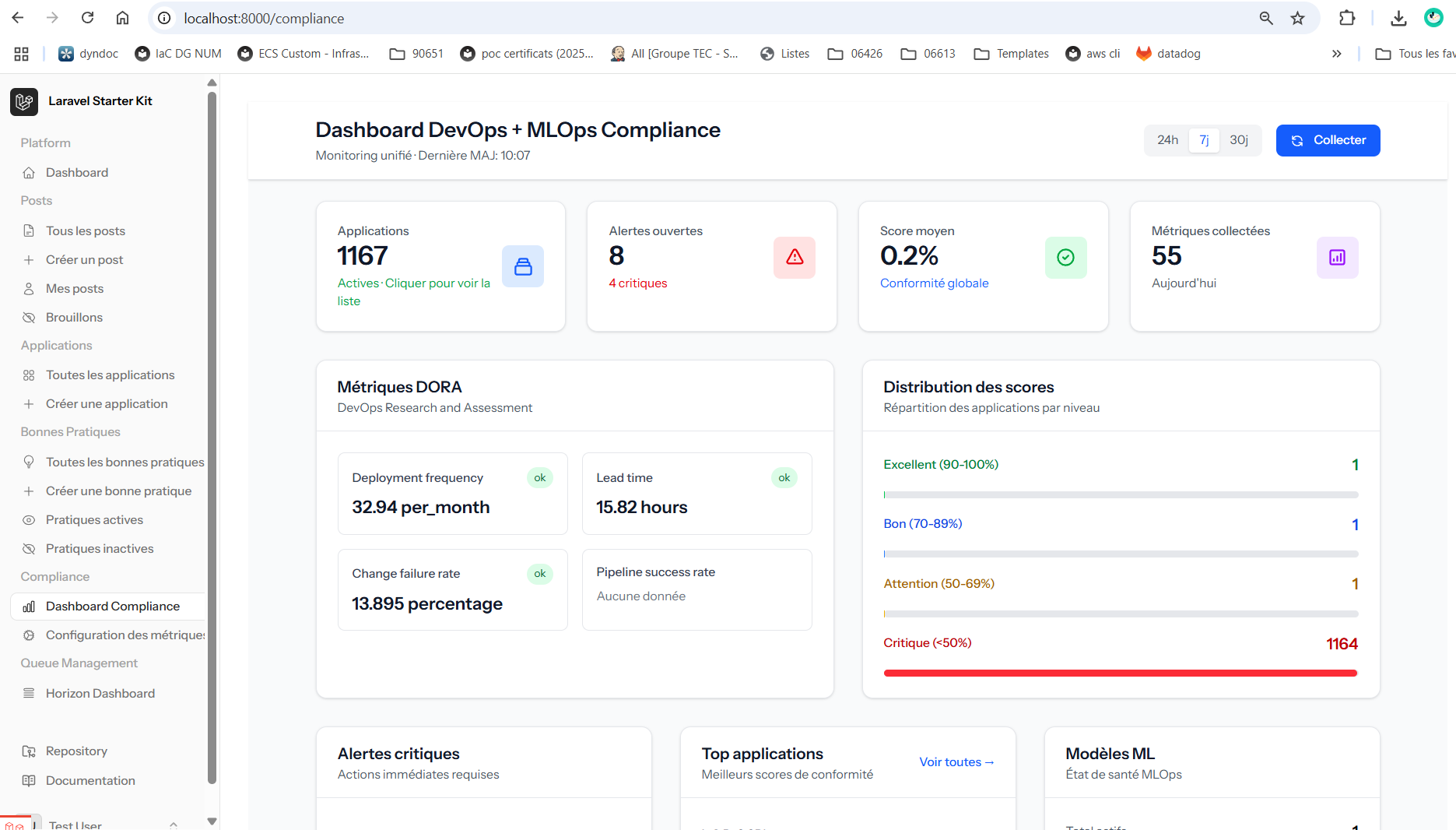Open the applications list via Actives link
Image resolution: width=1456 pixels, height=830 pixels.
pyautogui.click(x=414, y=292)
